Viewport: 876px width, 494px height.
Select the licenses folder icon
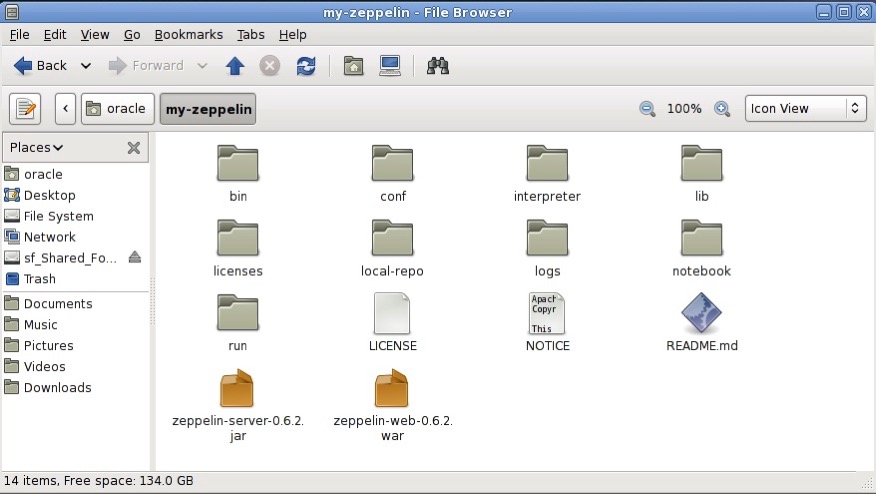(x=237, y=238)
